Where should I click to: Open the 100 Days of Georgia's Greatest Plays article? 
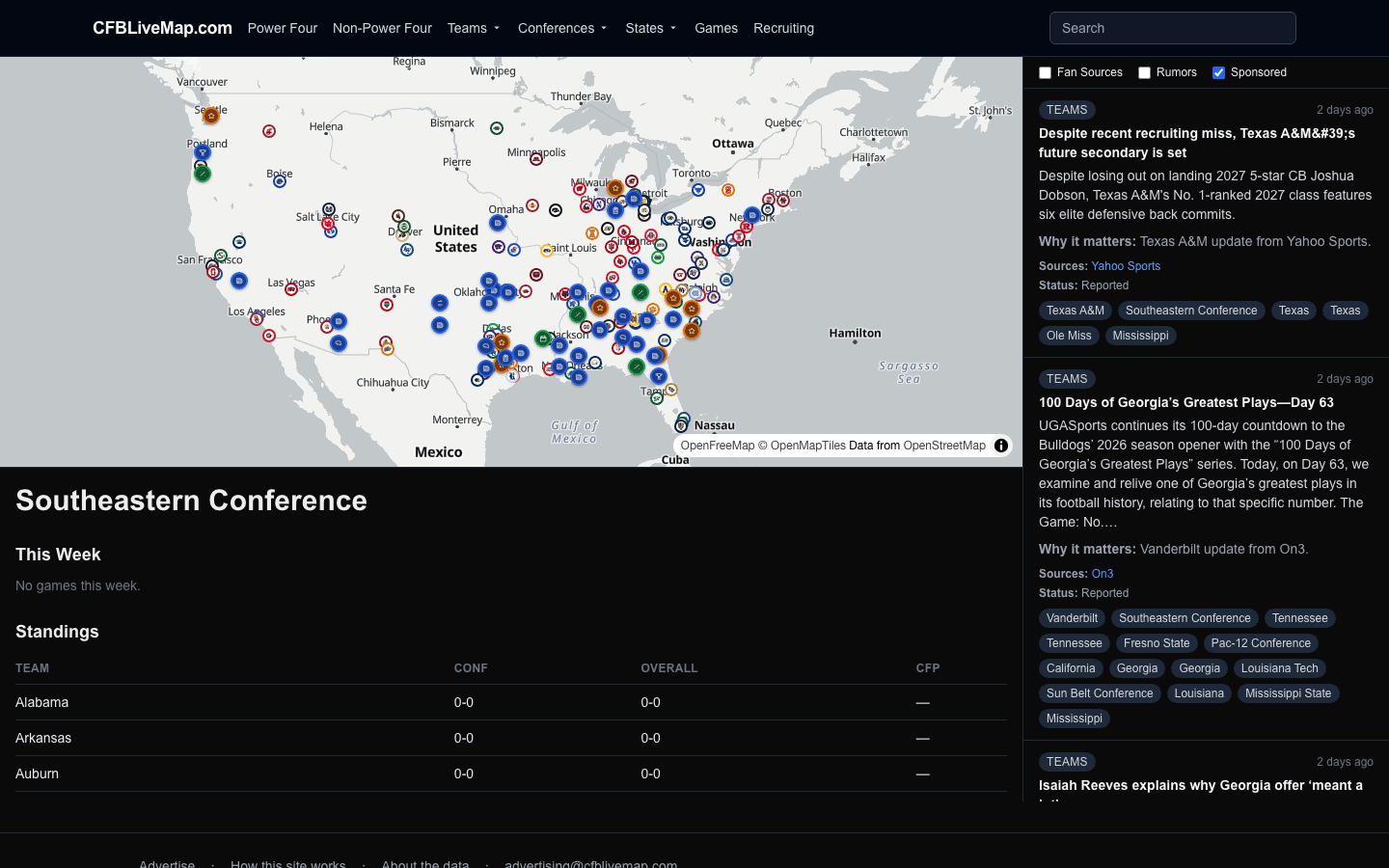(x=1186, y=402)
